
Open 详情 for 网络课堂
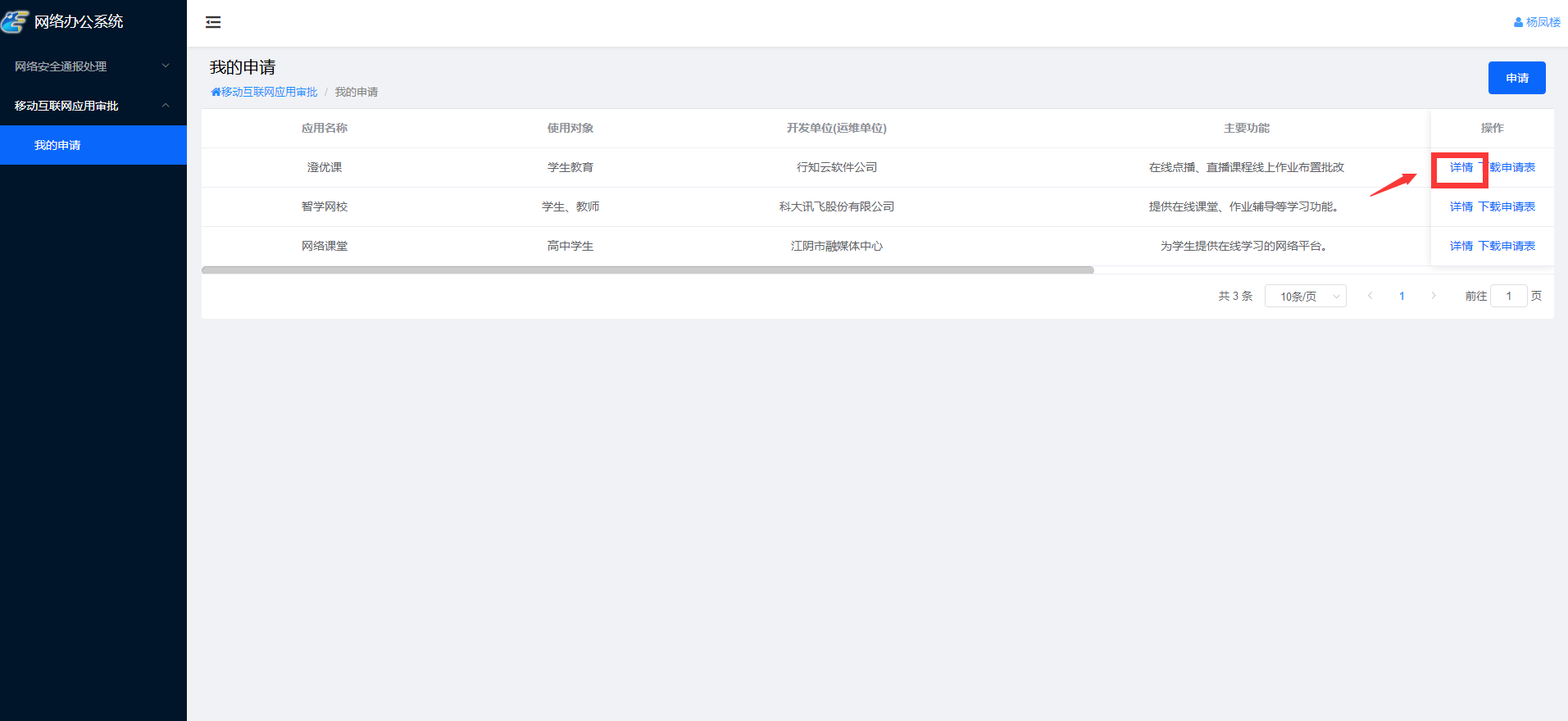tap(1461, 246)
